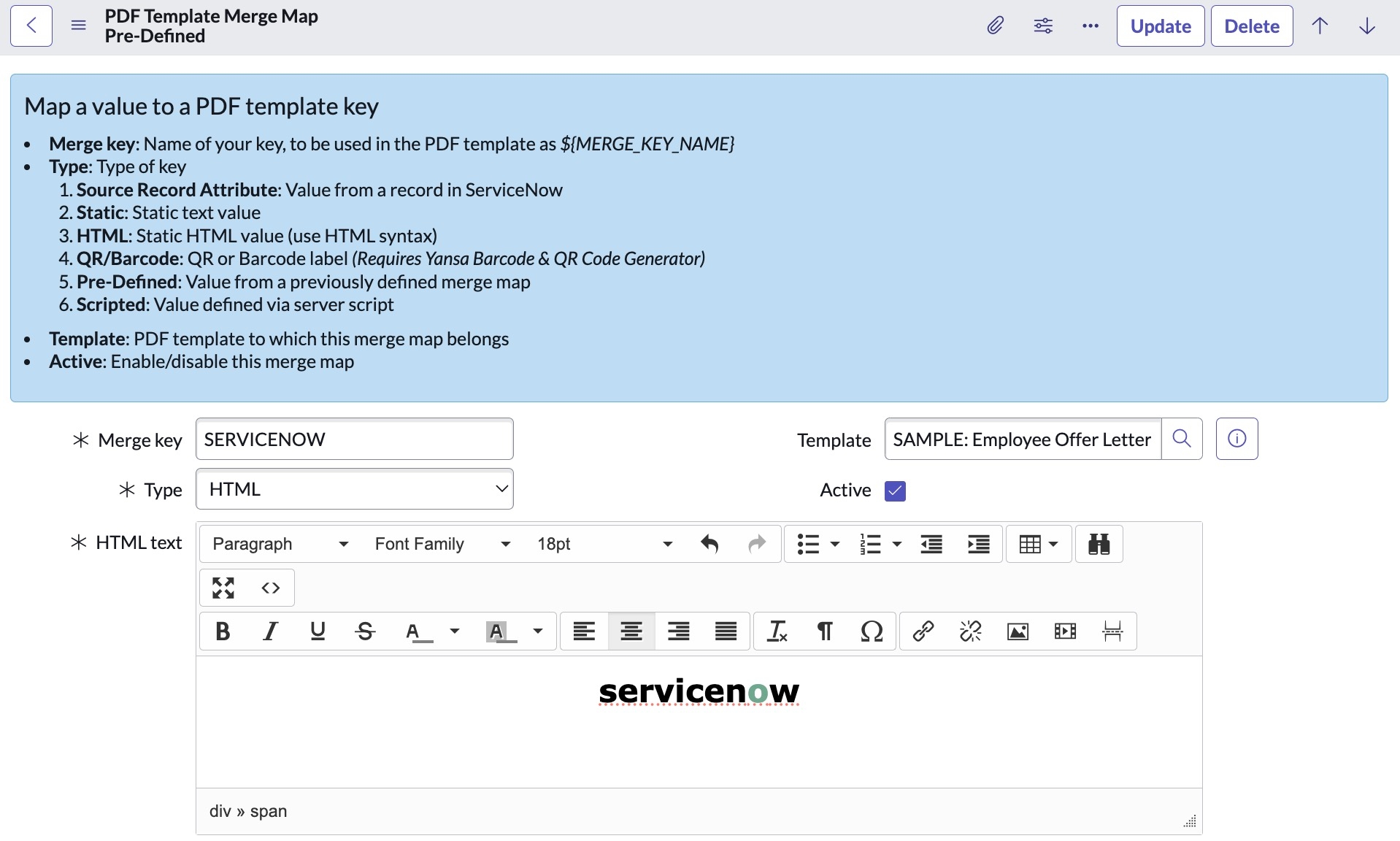The image size is (1400, 841).
Task: Click the attachment paperclip icon
Action: pos(995,26)
